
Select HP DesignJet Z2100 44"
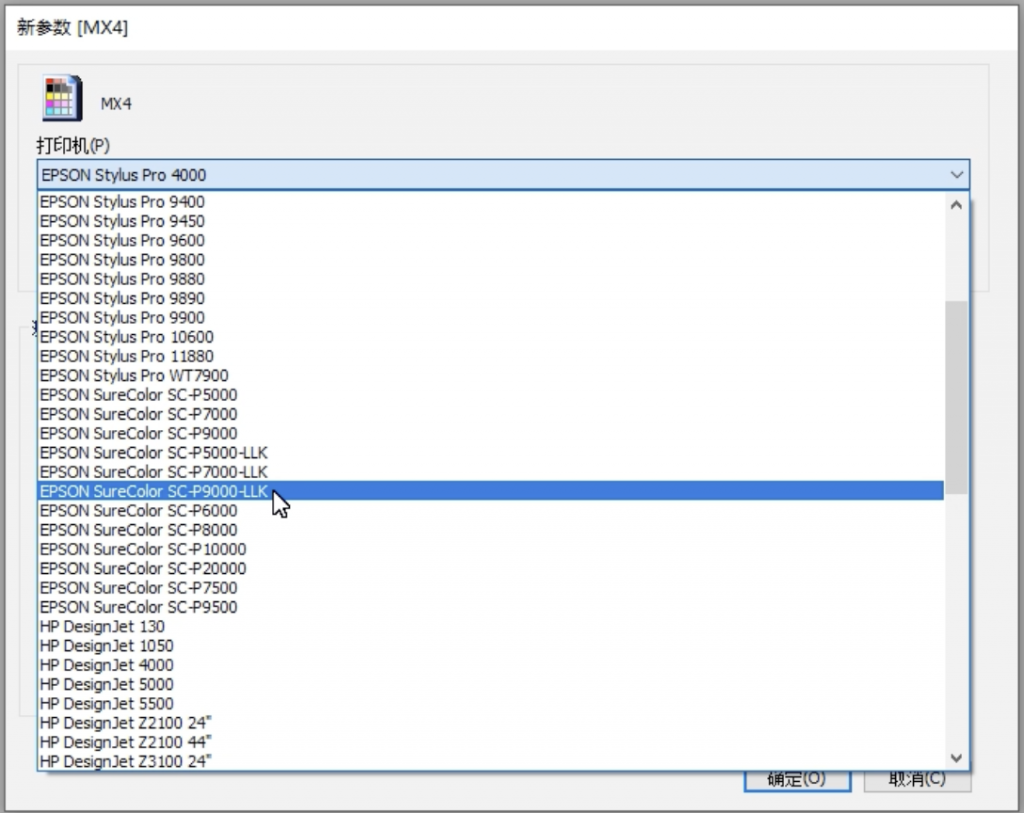[490, 742]
